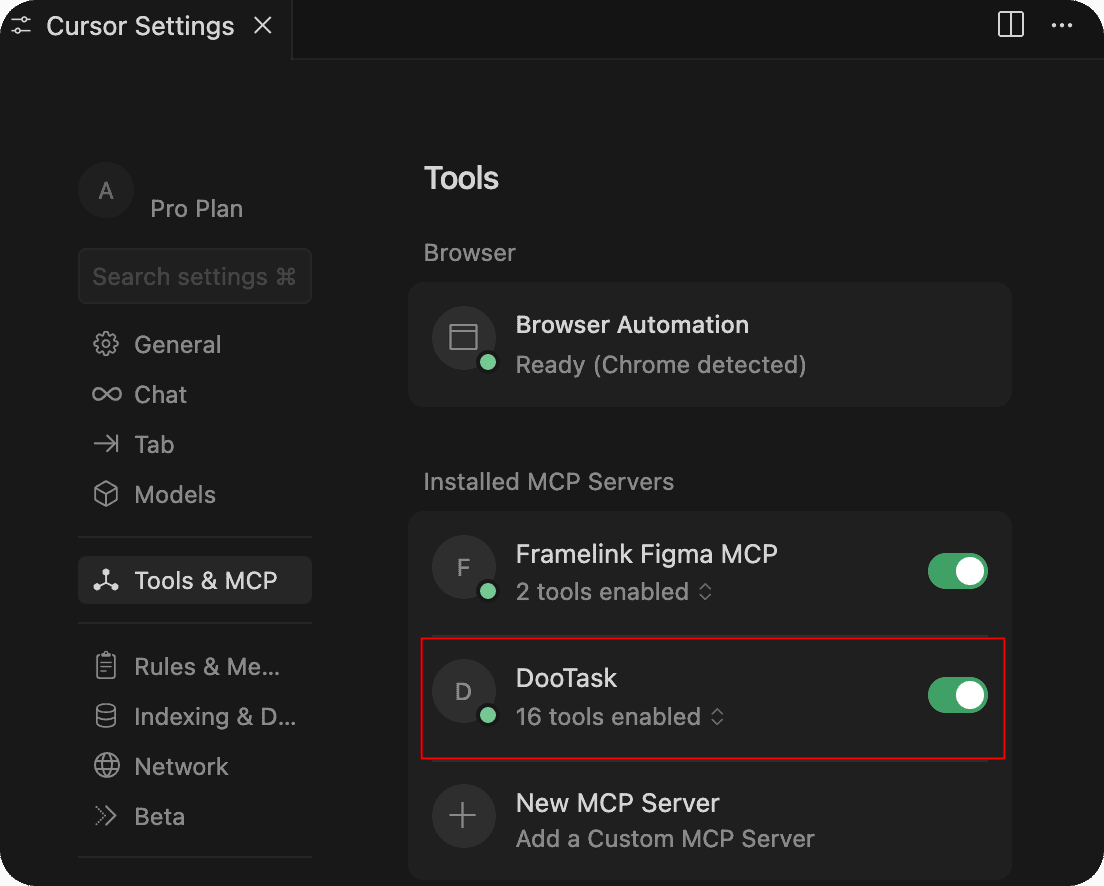Open the Network settings section
The height and width of the screenshot is (886, 1104).
click(181, 767)
